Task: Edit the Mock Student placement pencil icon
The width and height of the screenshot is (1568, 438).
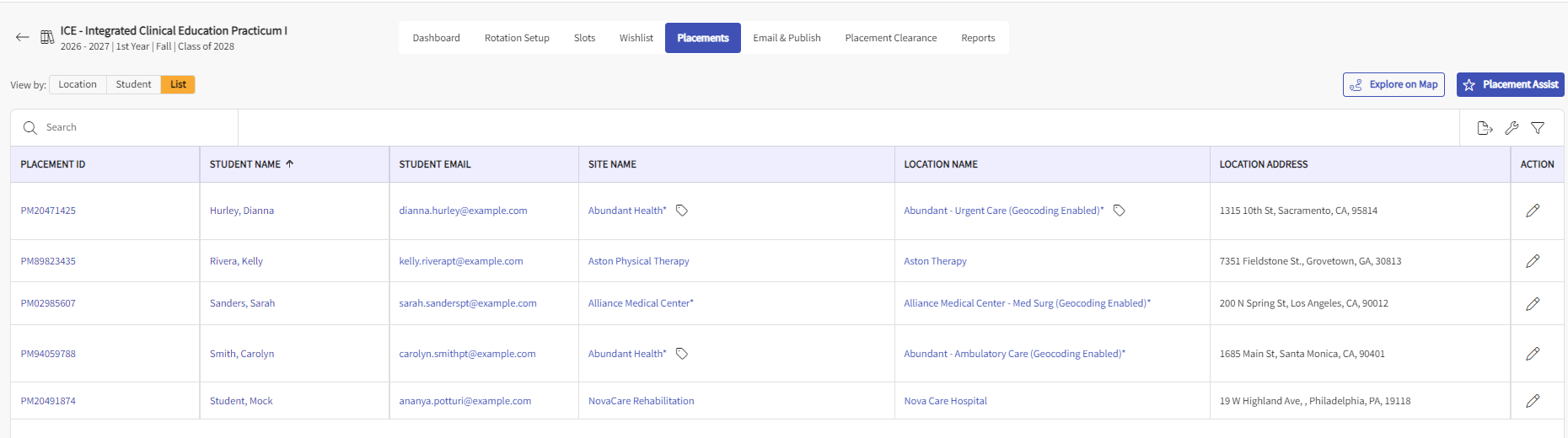Action: tap(1533, 401)
